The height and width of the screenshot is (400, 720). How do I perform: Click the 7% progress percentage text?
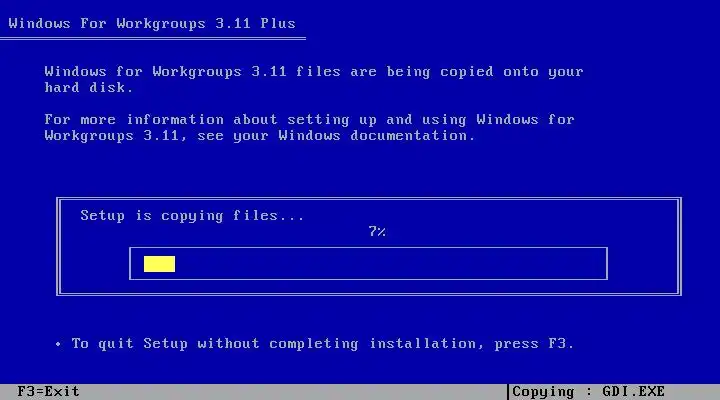[x=377, y=231]
